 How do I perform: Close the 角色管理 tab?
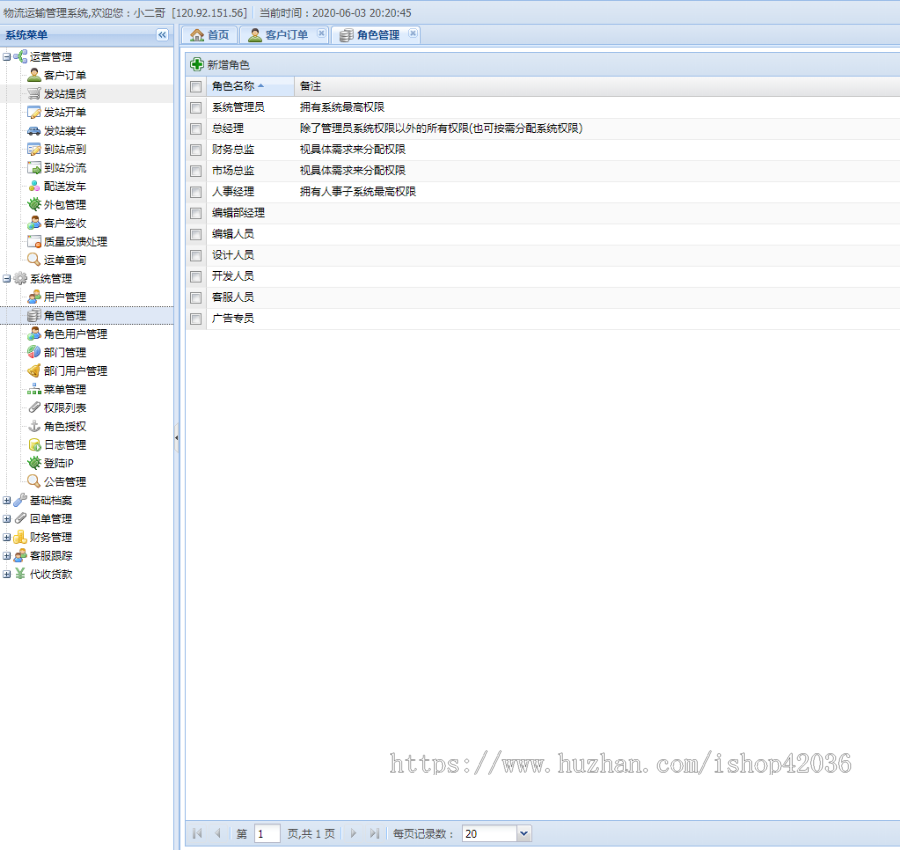(x=413, y=33)
